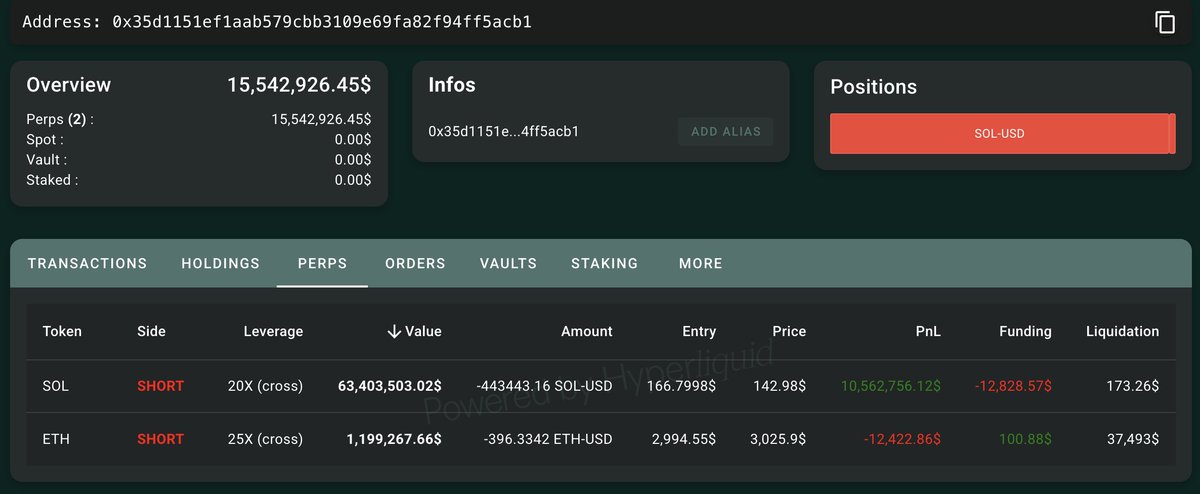The height and width of the screenshot is (494, 1200).
Task: Open the TRANSACTIONS tab
Action: tap(87, 263)
